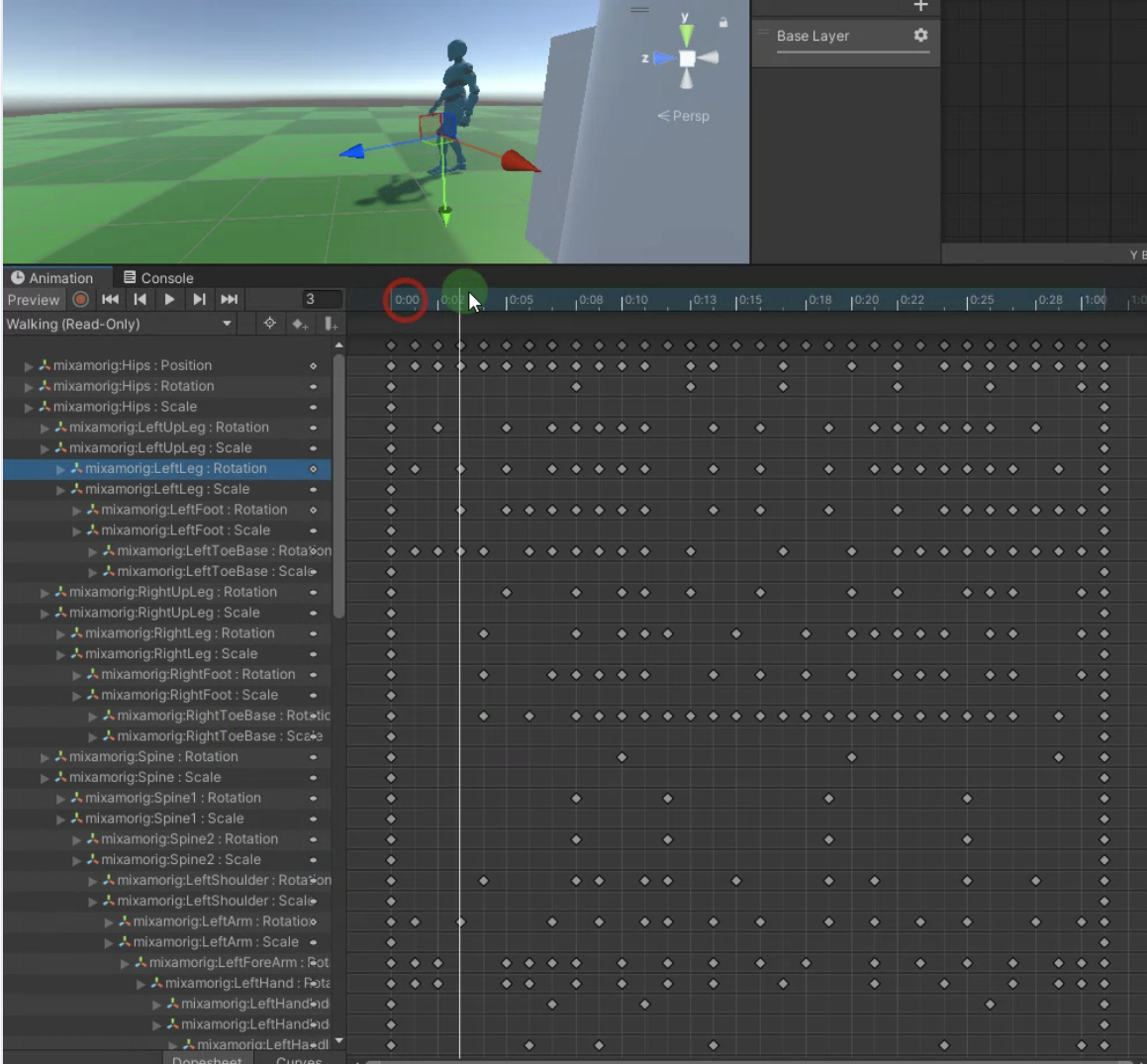Go to next keyframe
The width and height of the screenshot is (1147, 1064).
pos(199,299)
